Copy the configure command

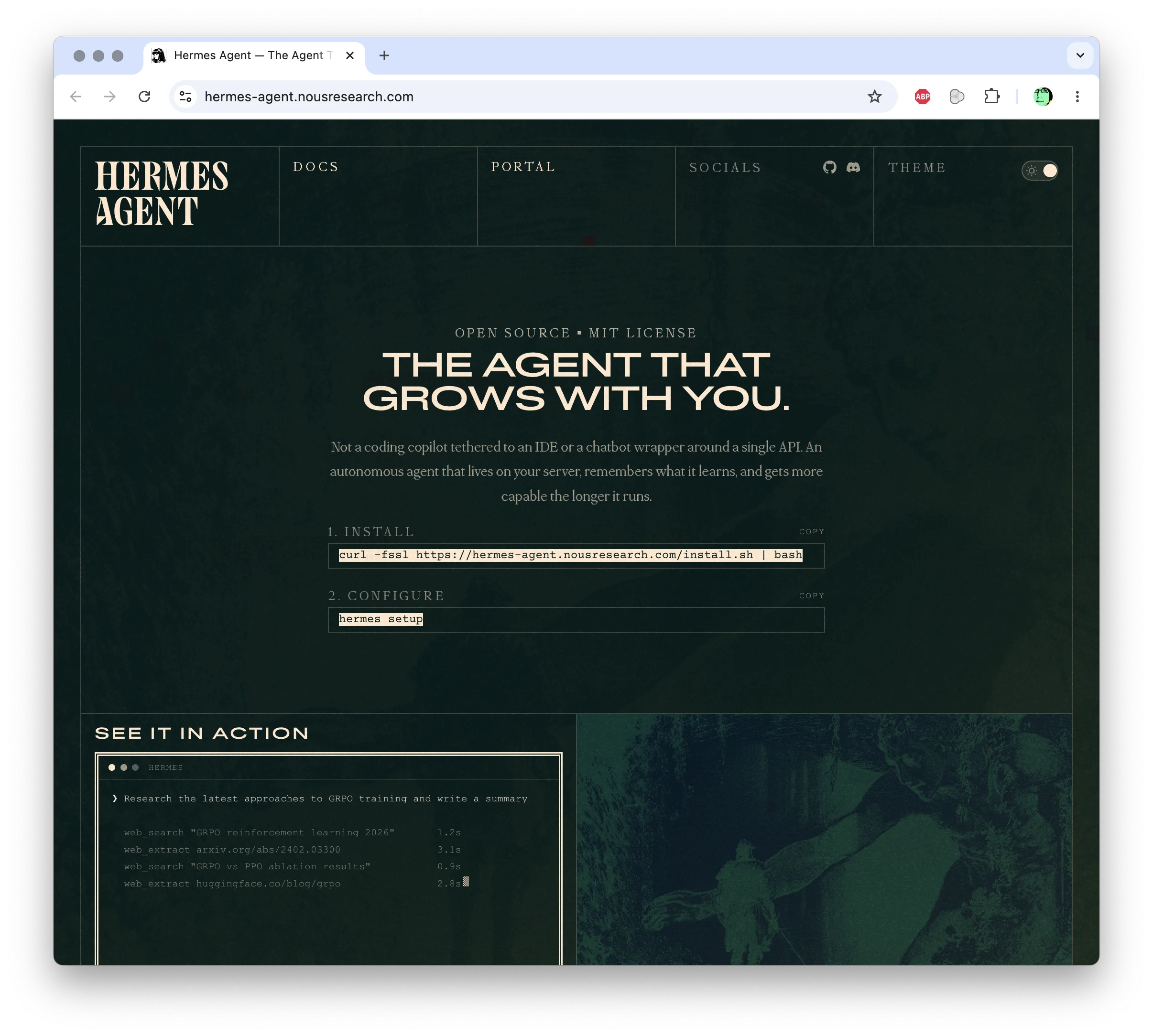pos(811,595)
